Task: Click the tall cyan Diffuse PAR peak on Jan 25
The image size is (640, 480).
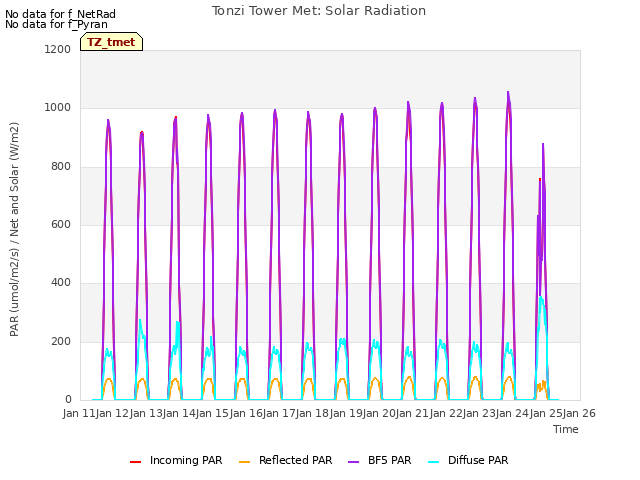Action: [x=541, y=298]
